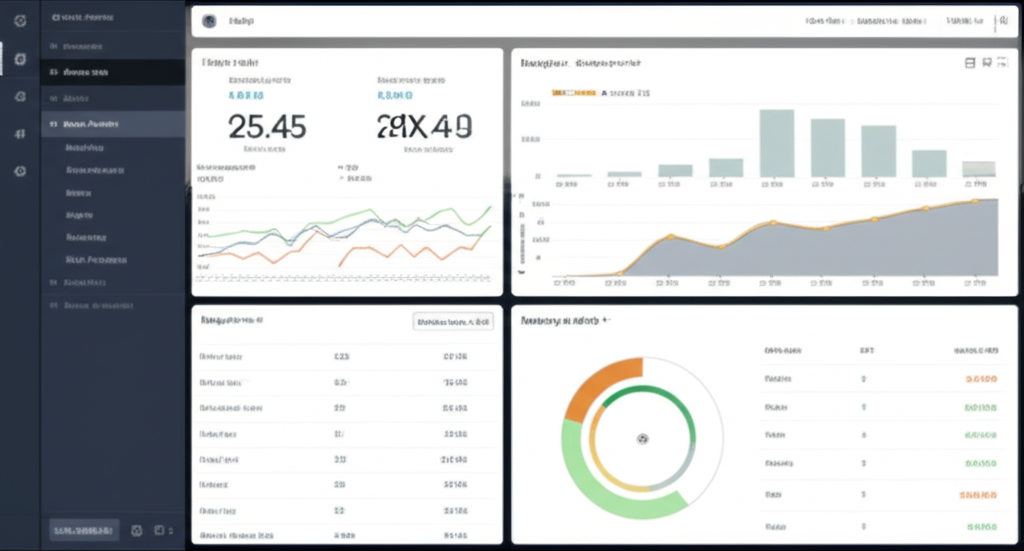Toggle the first legend entry above the line chart
This screenshot has height=551, width=1024.
pos(227,167)
